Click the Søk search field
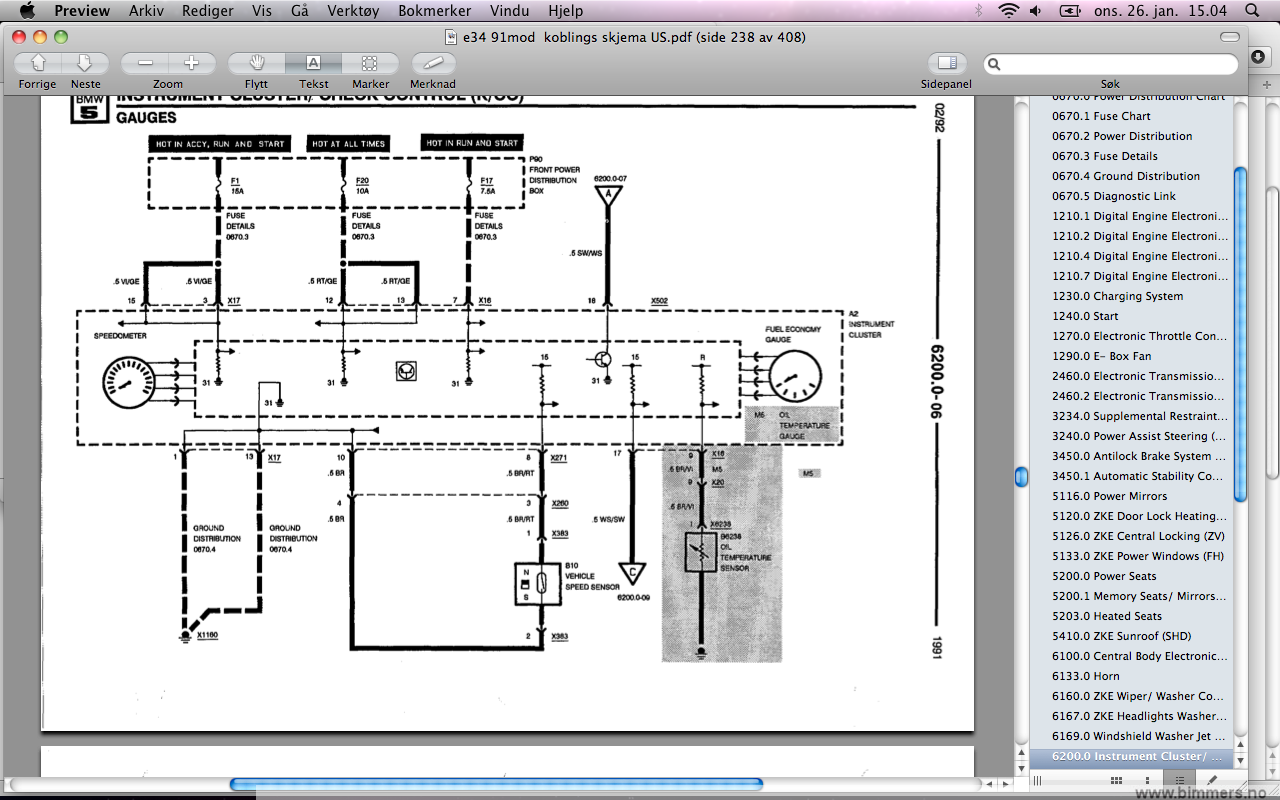 tap(1110, 64)
